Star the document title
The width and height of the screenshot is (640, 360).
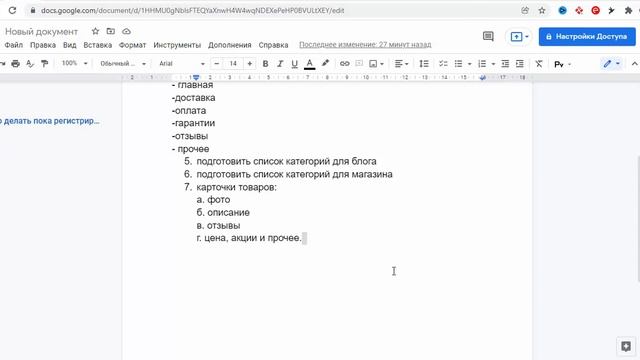point(95,31)
